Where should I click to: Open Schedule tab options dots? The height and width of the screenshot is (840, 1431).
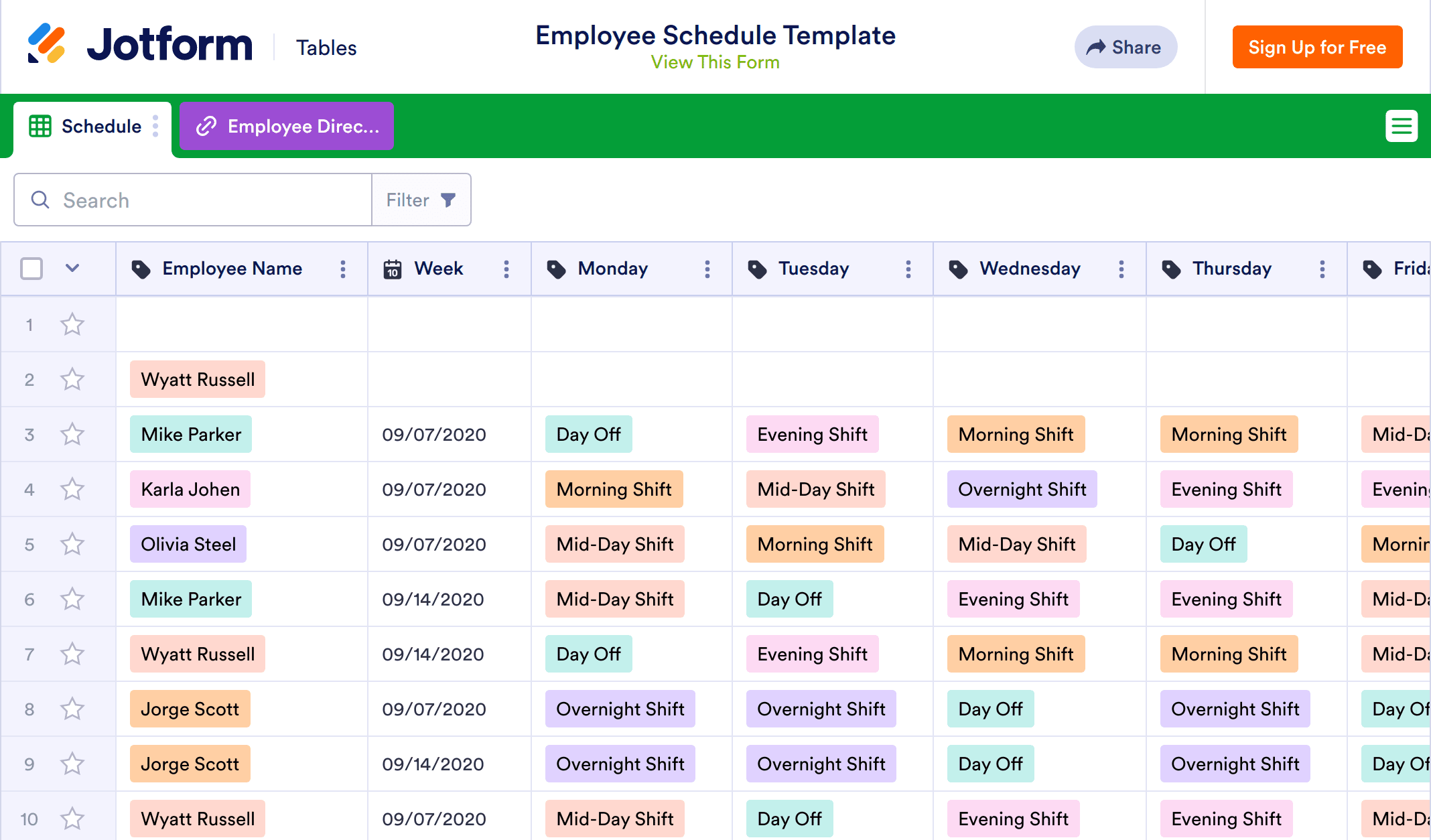(155, 126)
